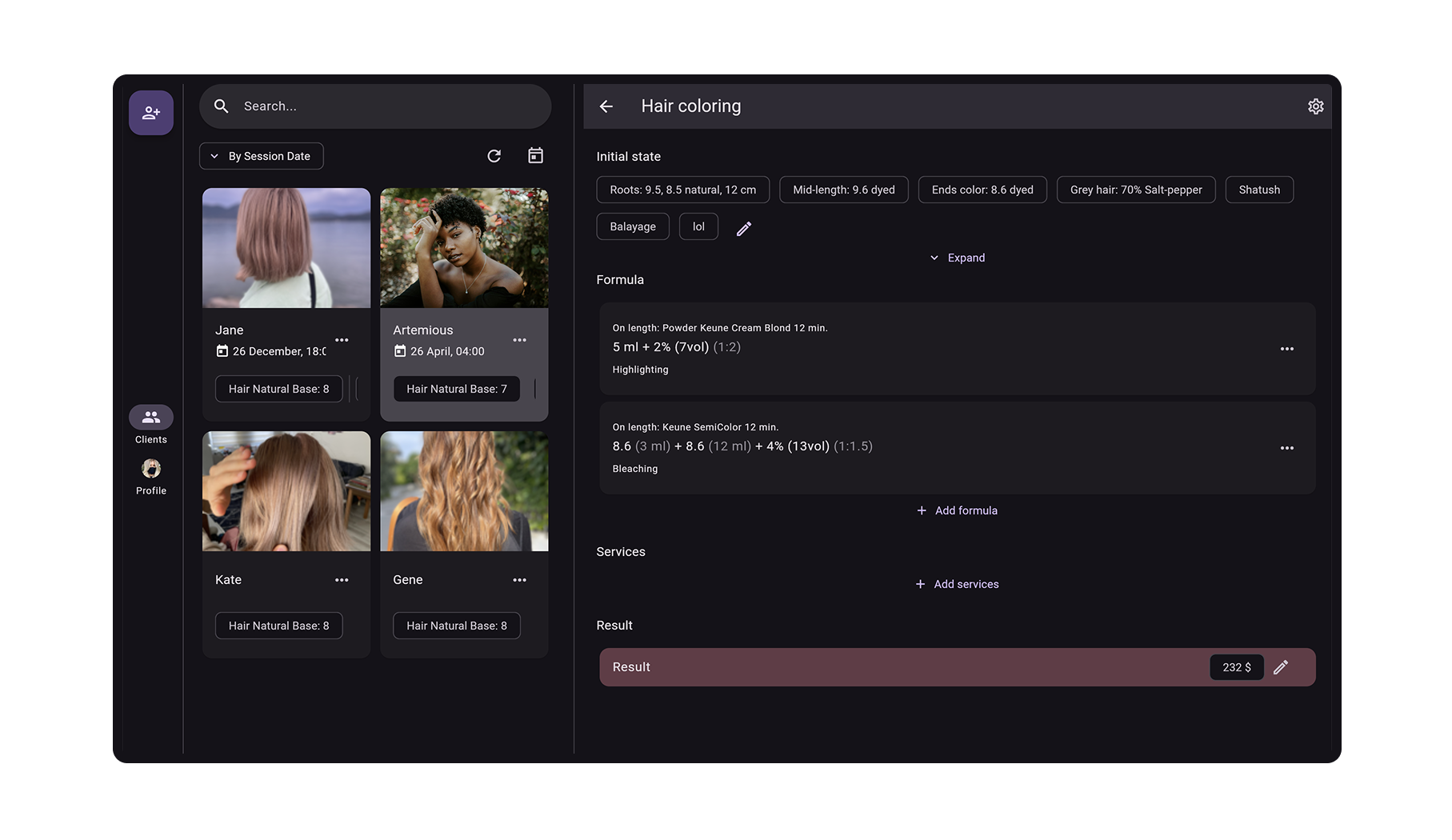The image size is (1452, 840).
Task: Switch to the Clients tab
Action: [x=150, y=424]
